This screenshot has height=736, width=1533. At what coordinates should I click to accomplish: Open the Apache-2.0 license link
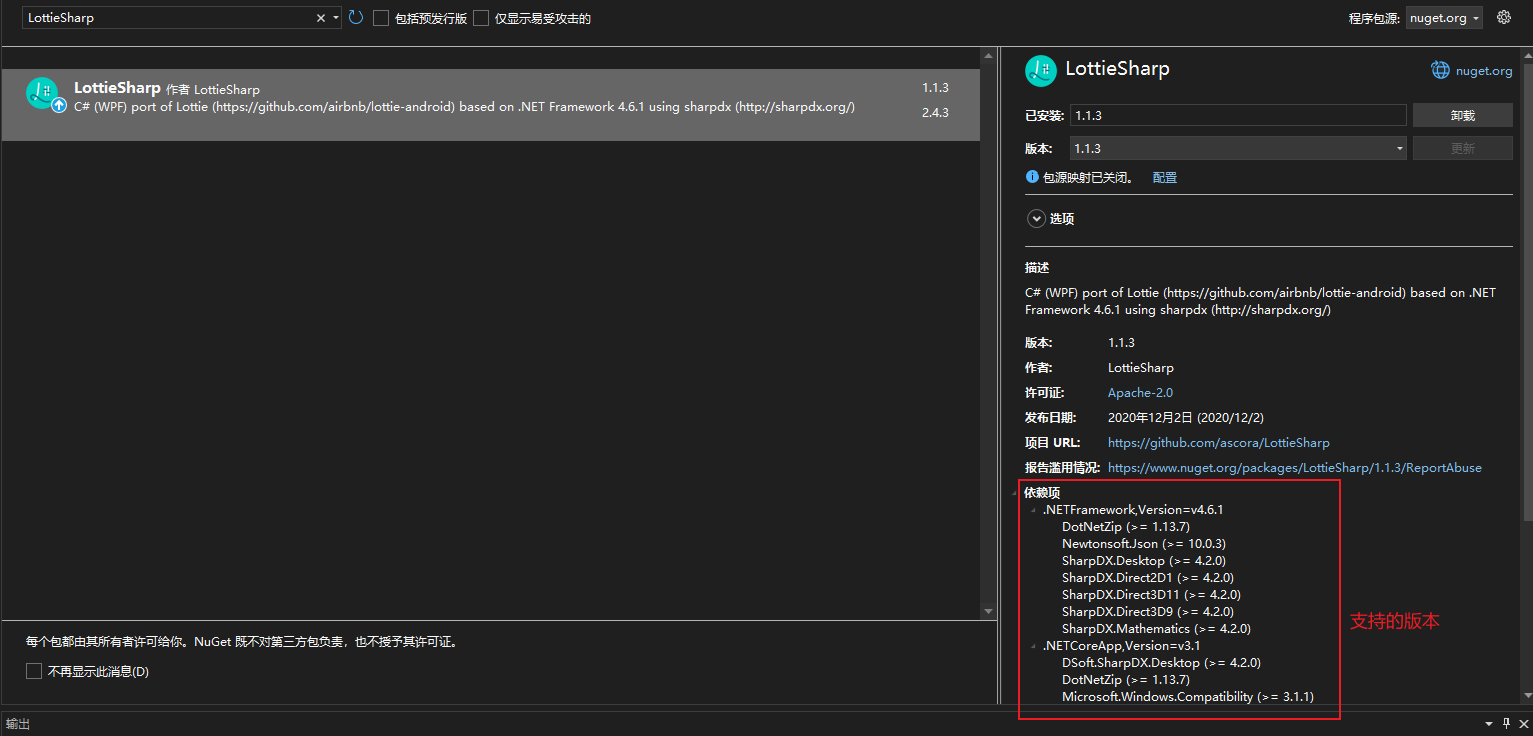pyautogui.click(x=1139, y=392)
